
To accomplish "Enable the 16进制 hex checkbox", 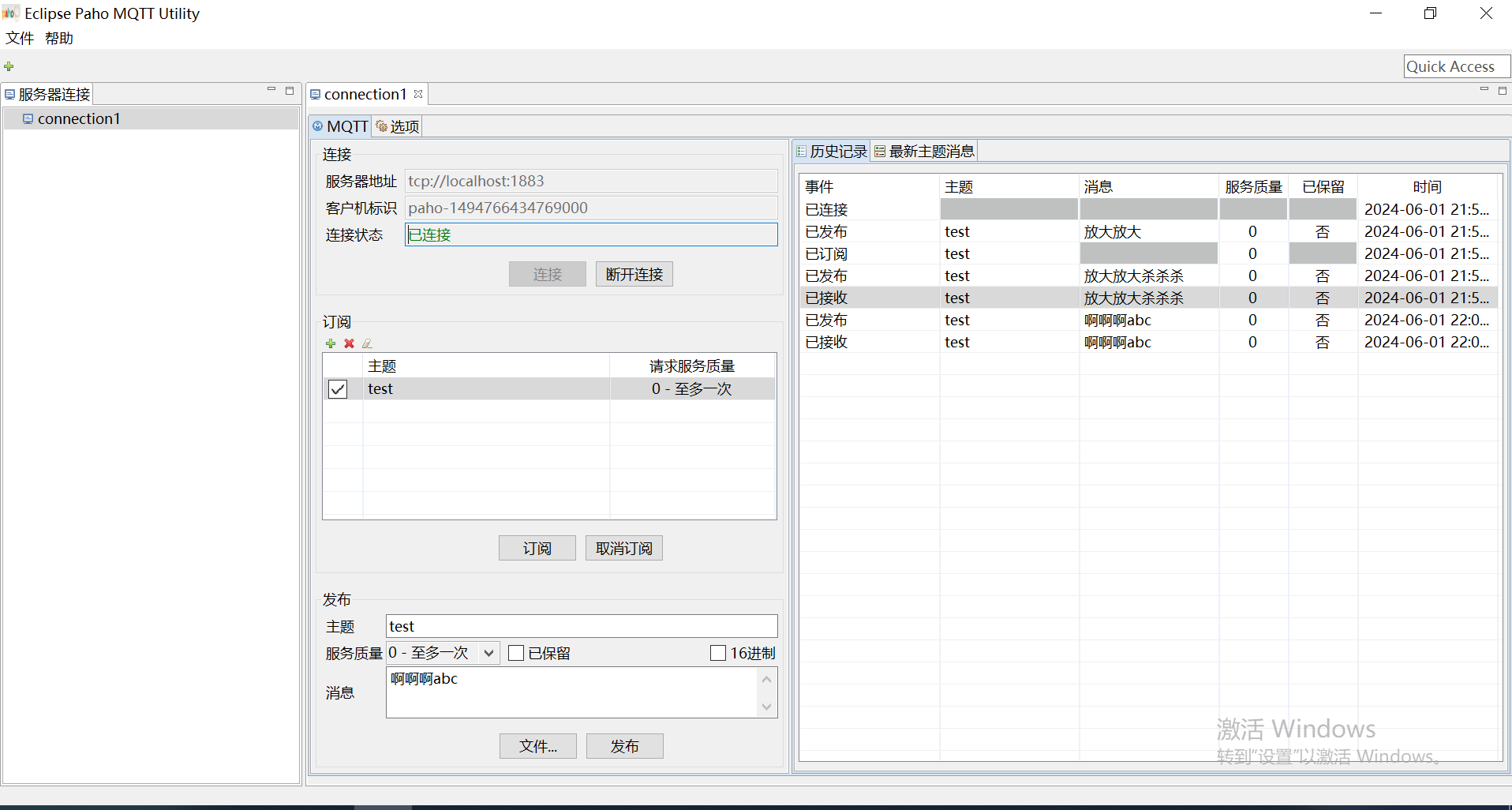I will (718, 653).
